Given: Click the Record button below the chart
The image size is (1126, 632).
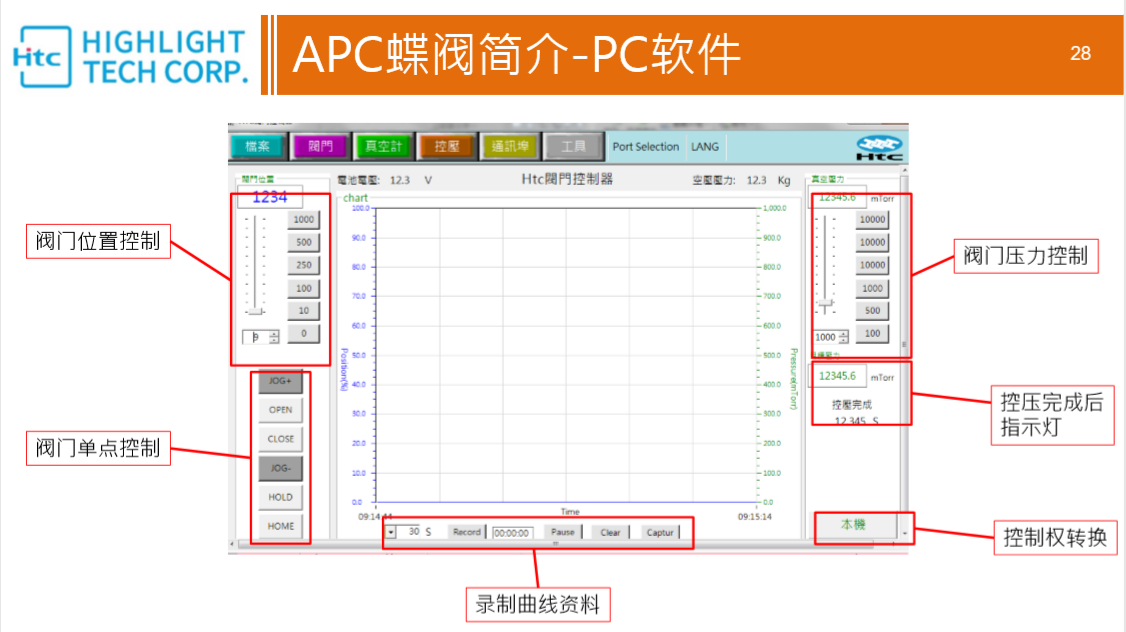Looking at the screenshot, I should click(x=466, y=532).
